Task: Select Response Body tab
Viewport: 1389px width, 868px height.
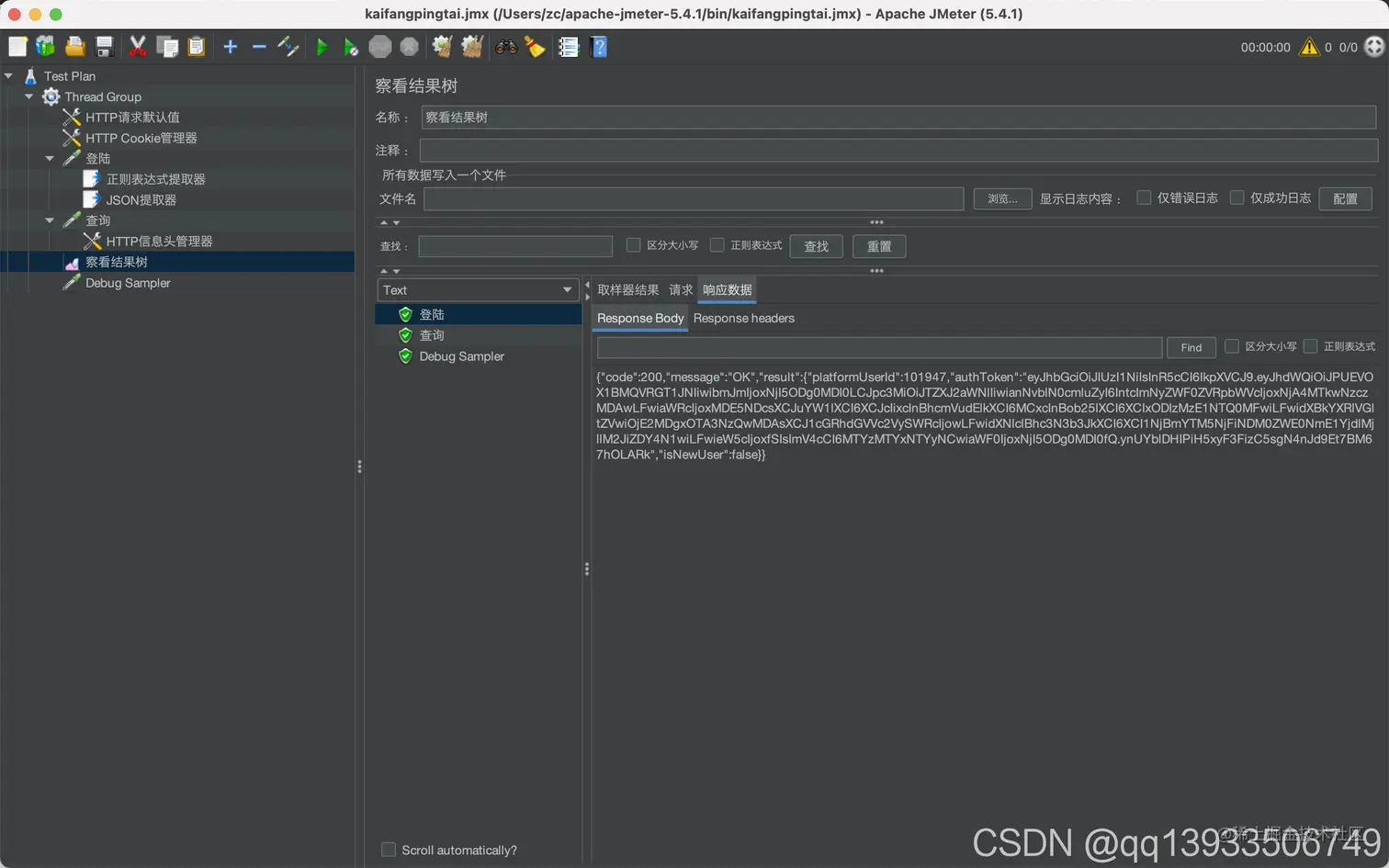Action: click(640, 319)
